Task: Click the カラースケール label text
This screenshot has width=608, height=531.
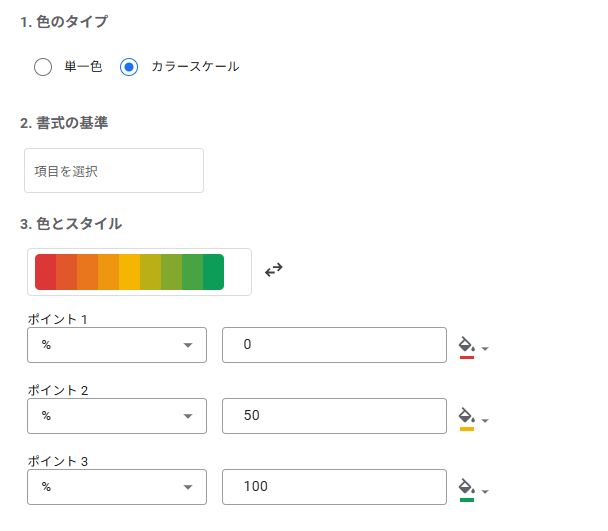Action: click(195, 67)
